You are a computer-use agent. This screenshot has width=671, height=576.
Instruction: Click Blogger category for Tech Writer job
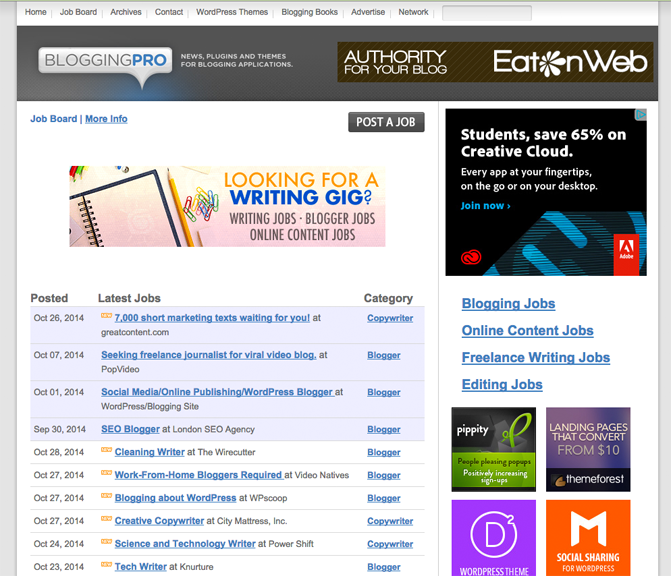coord(384,567)
